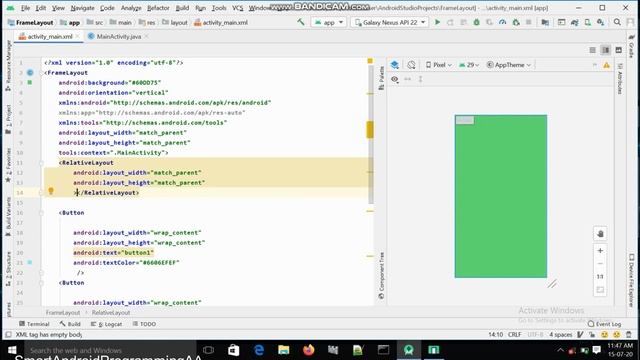Click the trash can memory icon in status bar
Screen dimensions: 640x360
(x=629, y=335)
